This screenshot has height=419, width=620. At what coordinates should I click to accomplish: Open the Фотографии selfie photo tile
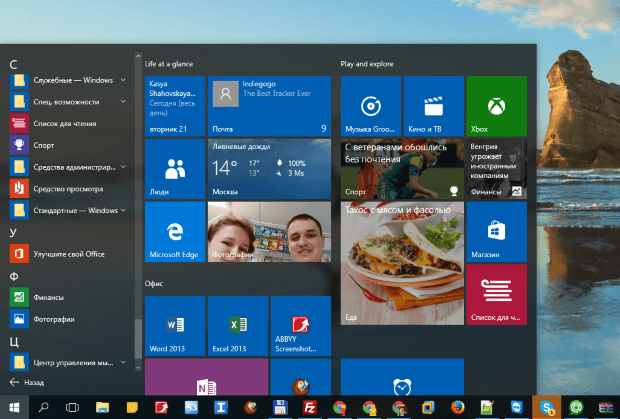click(x=269, y=232)
